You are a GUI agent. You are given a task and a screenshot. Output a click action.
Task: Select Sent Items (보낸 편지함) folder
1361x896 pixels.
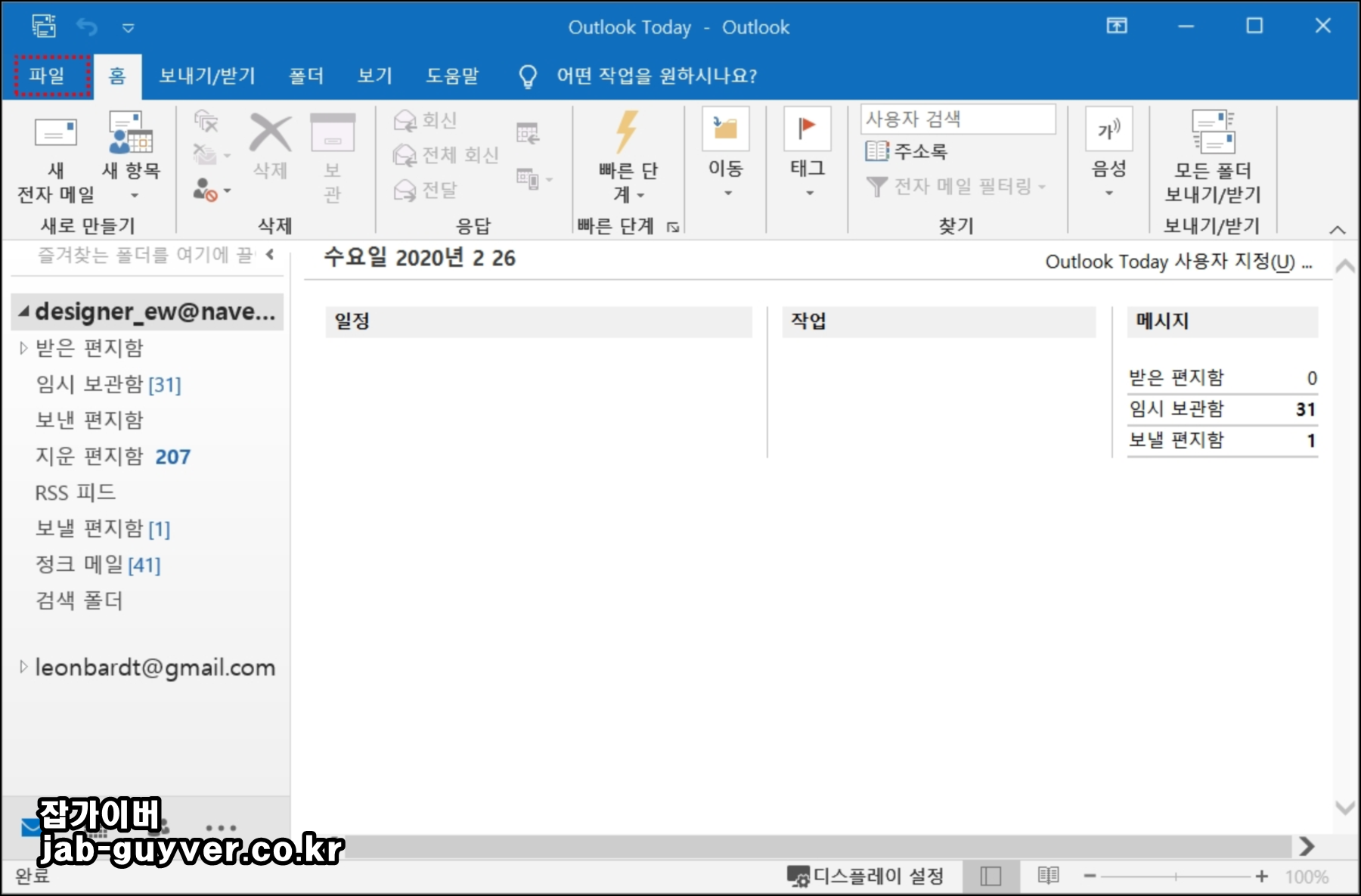click(x=89, y=420)
